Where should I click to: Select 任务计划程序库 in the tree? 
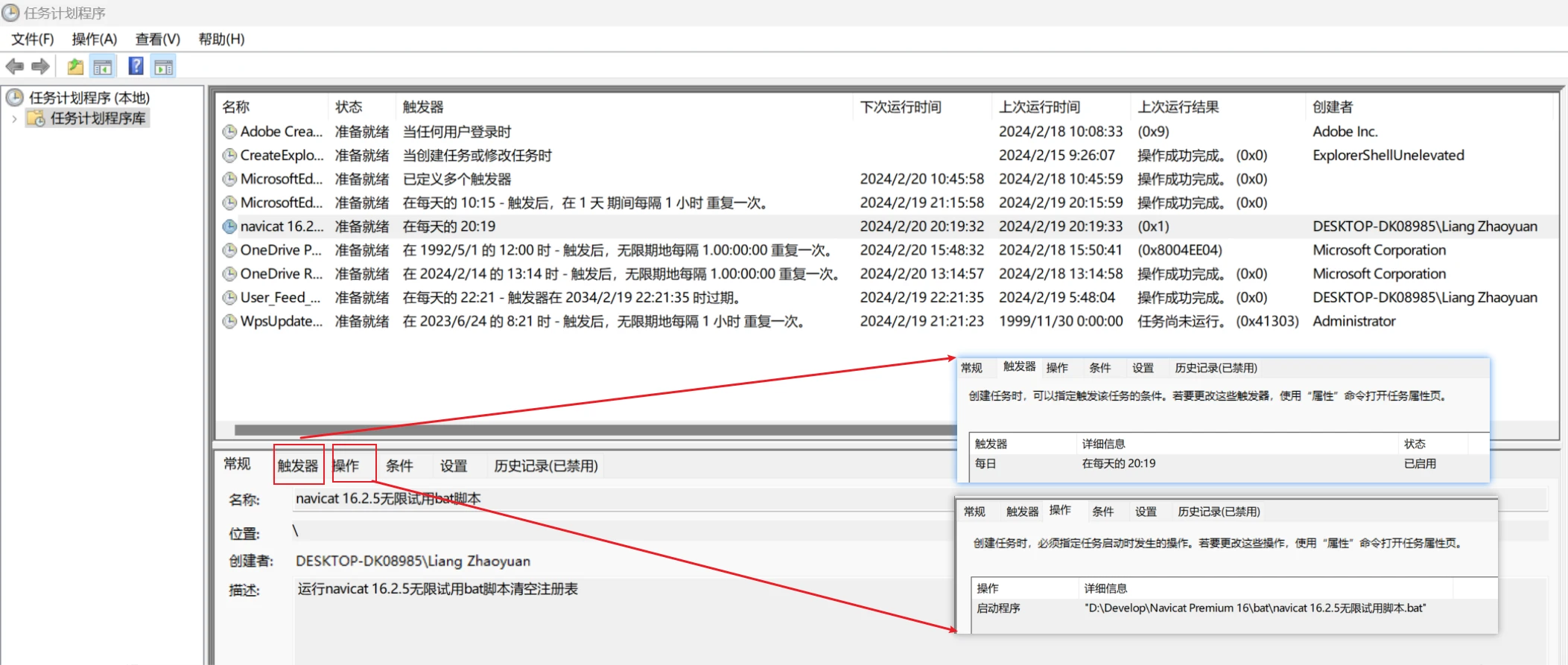coord(98,118)
